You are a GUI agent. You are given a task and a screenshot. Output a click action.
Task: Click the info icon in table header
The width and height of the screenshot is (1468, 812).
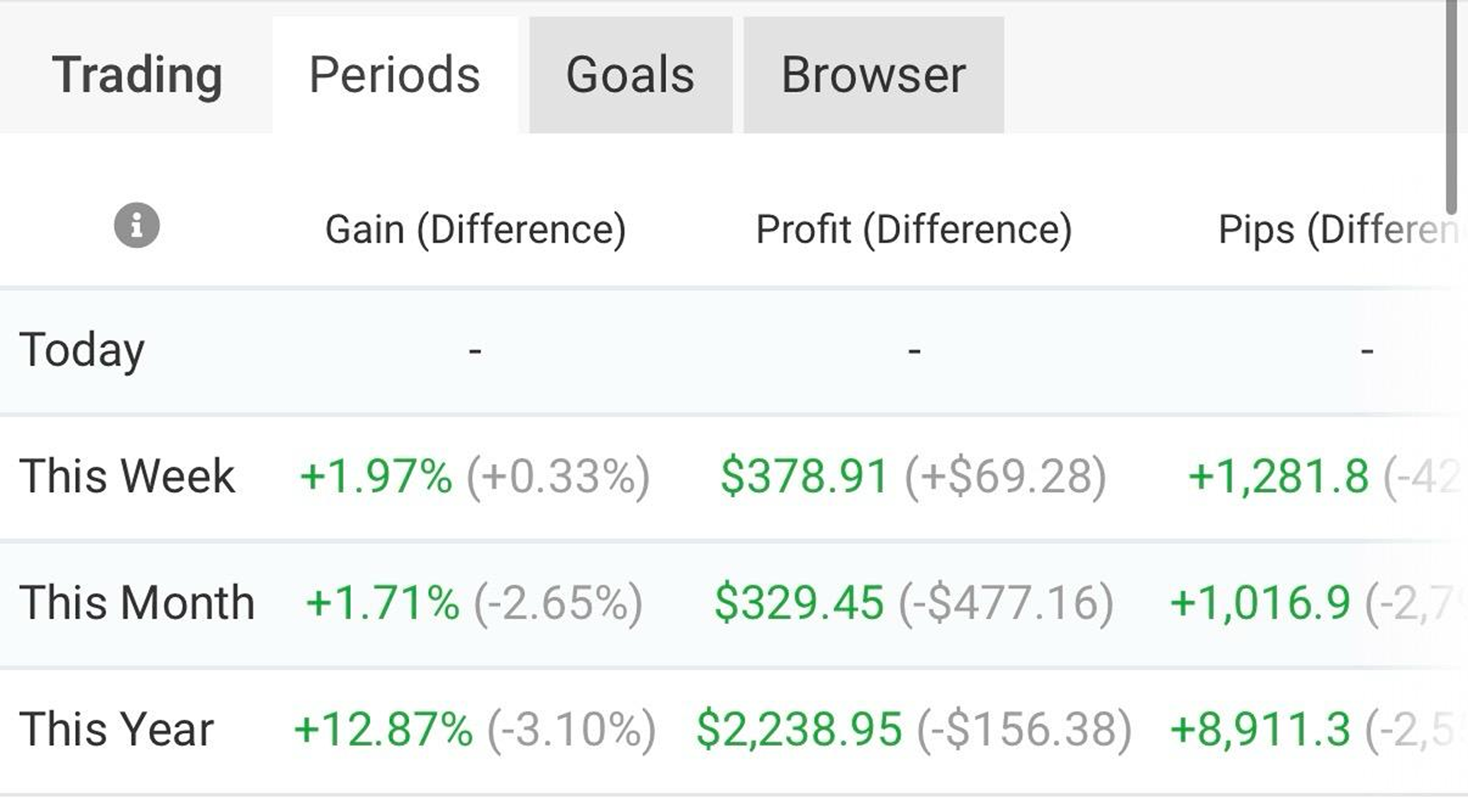[x=137, y=225]
